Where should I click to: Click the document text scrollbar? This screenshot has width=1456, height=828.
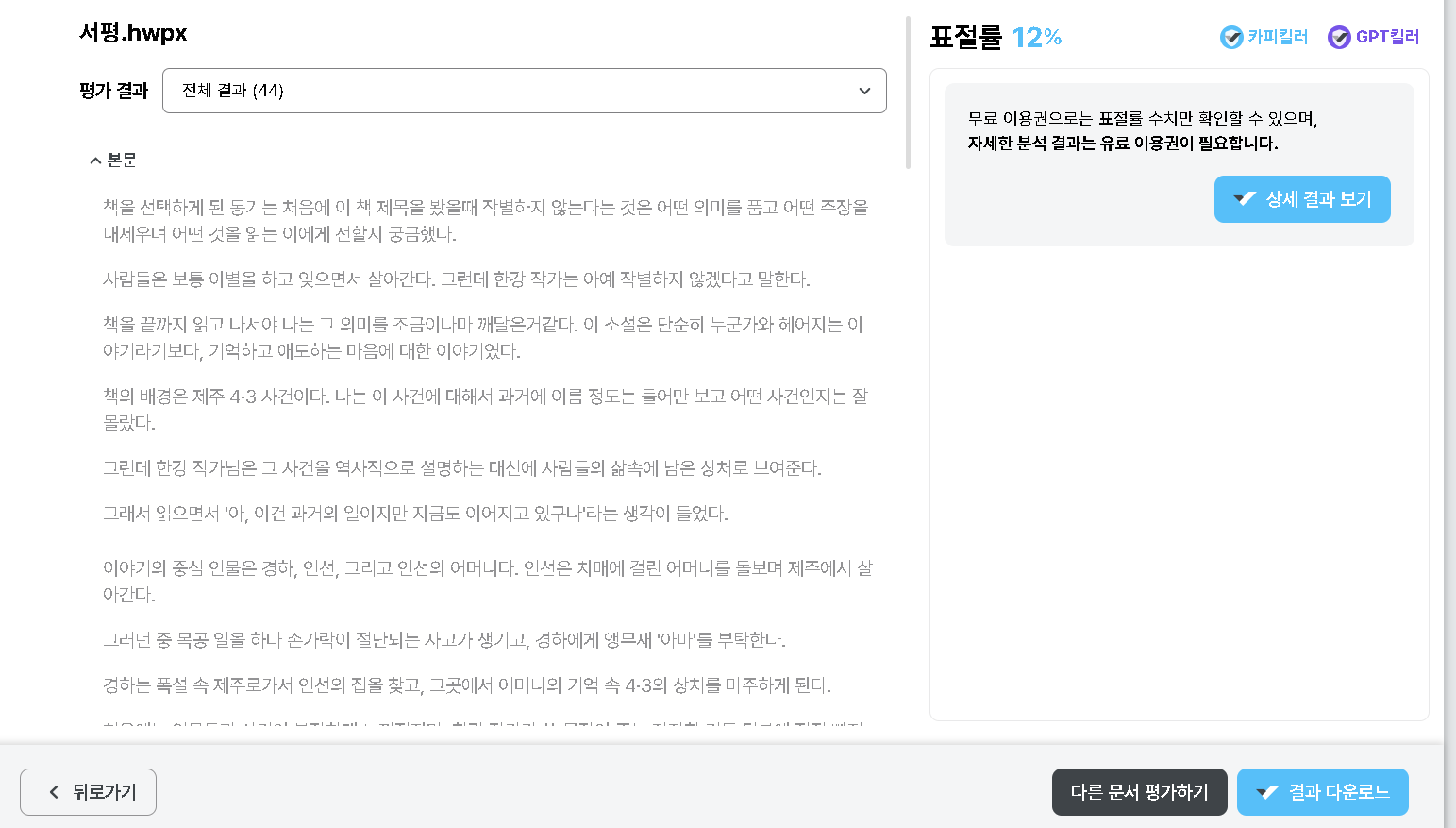pos(908,94)
